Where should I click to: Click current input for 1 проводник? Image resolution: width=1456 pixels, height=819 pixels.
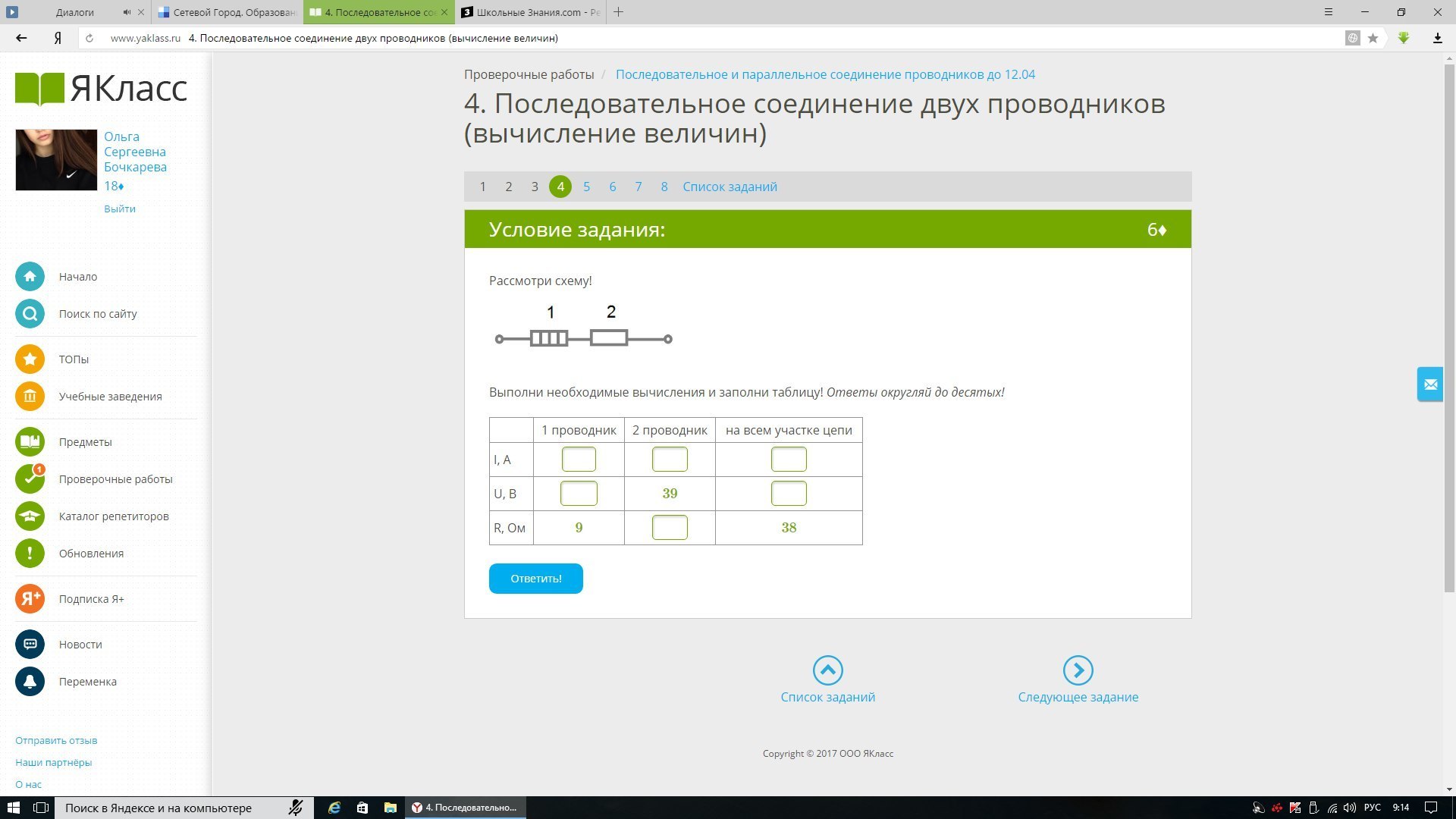coord(579,460)
